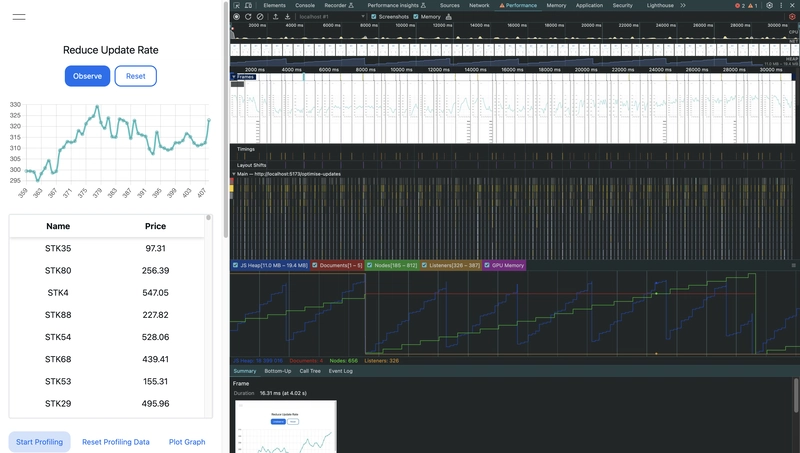The height and width of the screenshot is (453, 800).
Task: Toggle the Screenshots checkbox
Action: point(374,17)
